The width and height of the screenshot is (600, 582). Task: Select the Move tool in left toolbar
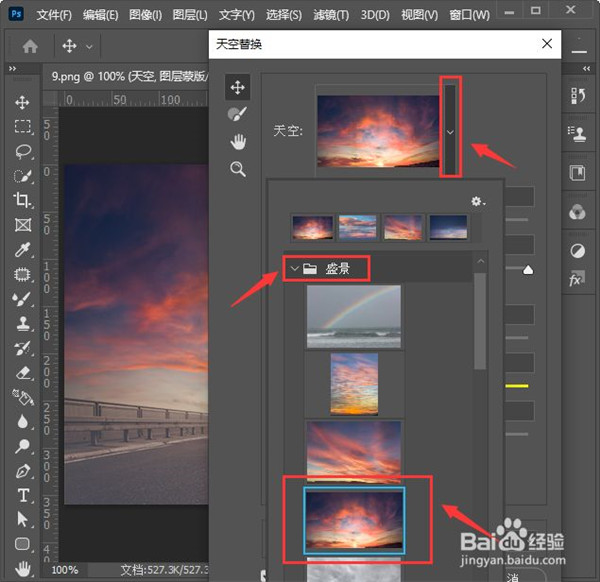(22, 103)
